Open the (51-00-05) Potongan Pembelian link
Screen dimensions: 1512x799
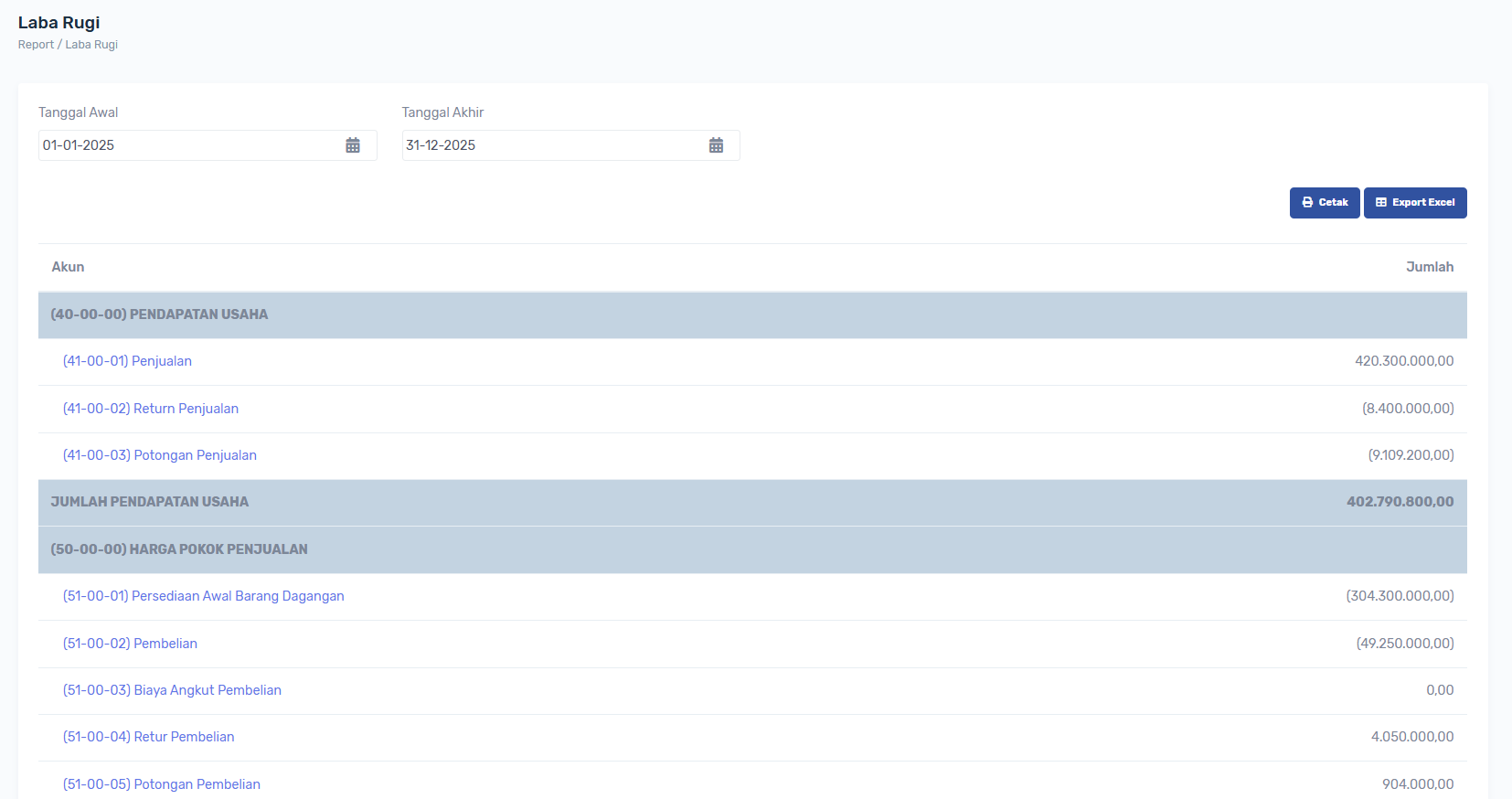pos(161,784)
